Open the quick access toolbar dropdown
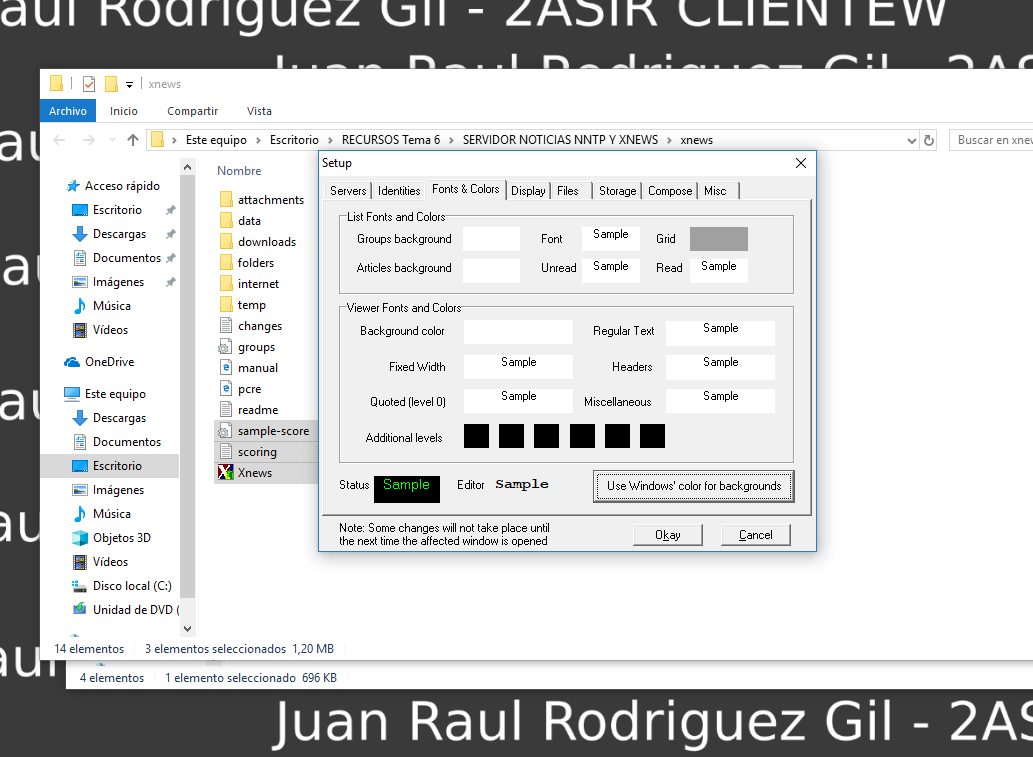This screenshot has width=1033, height=757. [129, 84]
